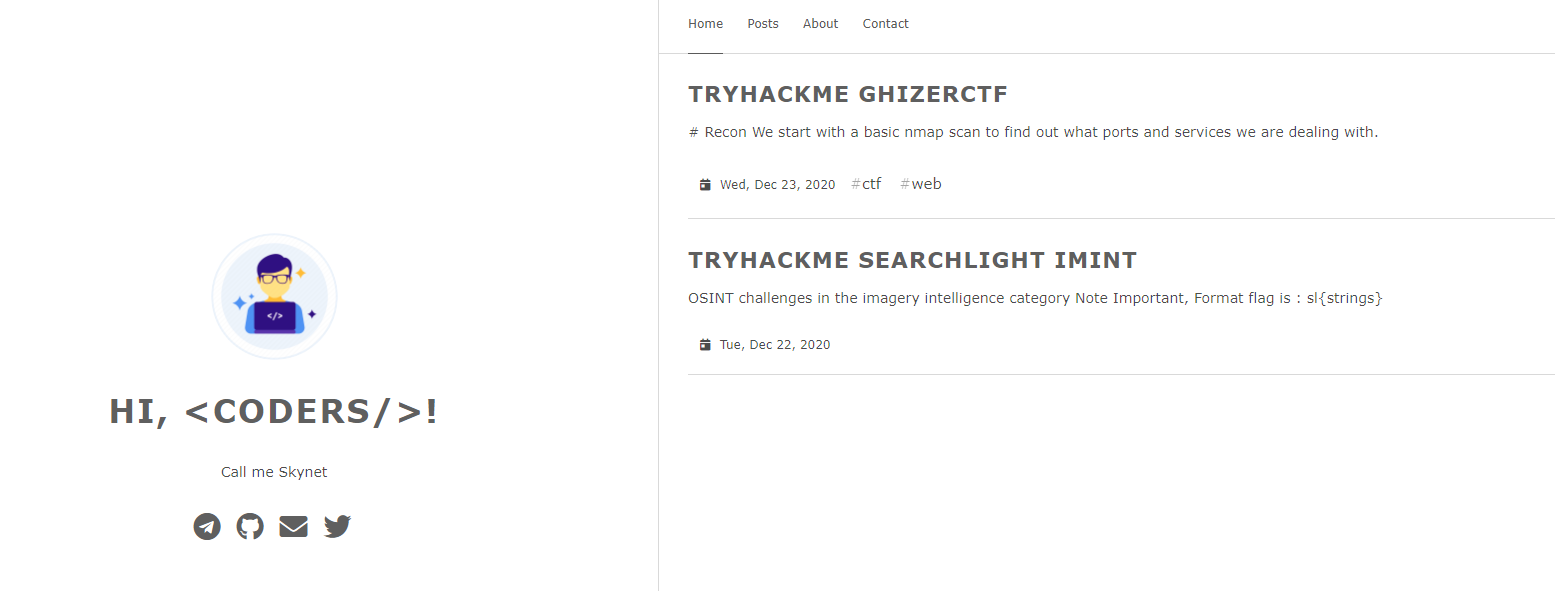
Task: Open the TryHackMe GhizerCTF post
Action: click(x=848, y=95)
